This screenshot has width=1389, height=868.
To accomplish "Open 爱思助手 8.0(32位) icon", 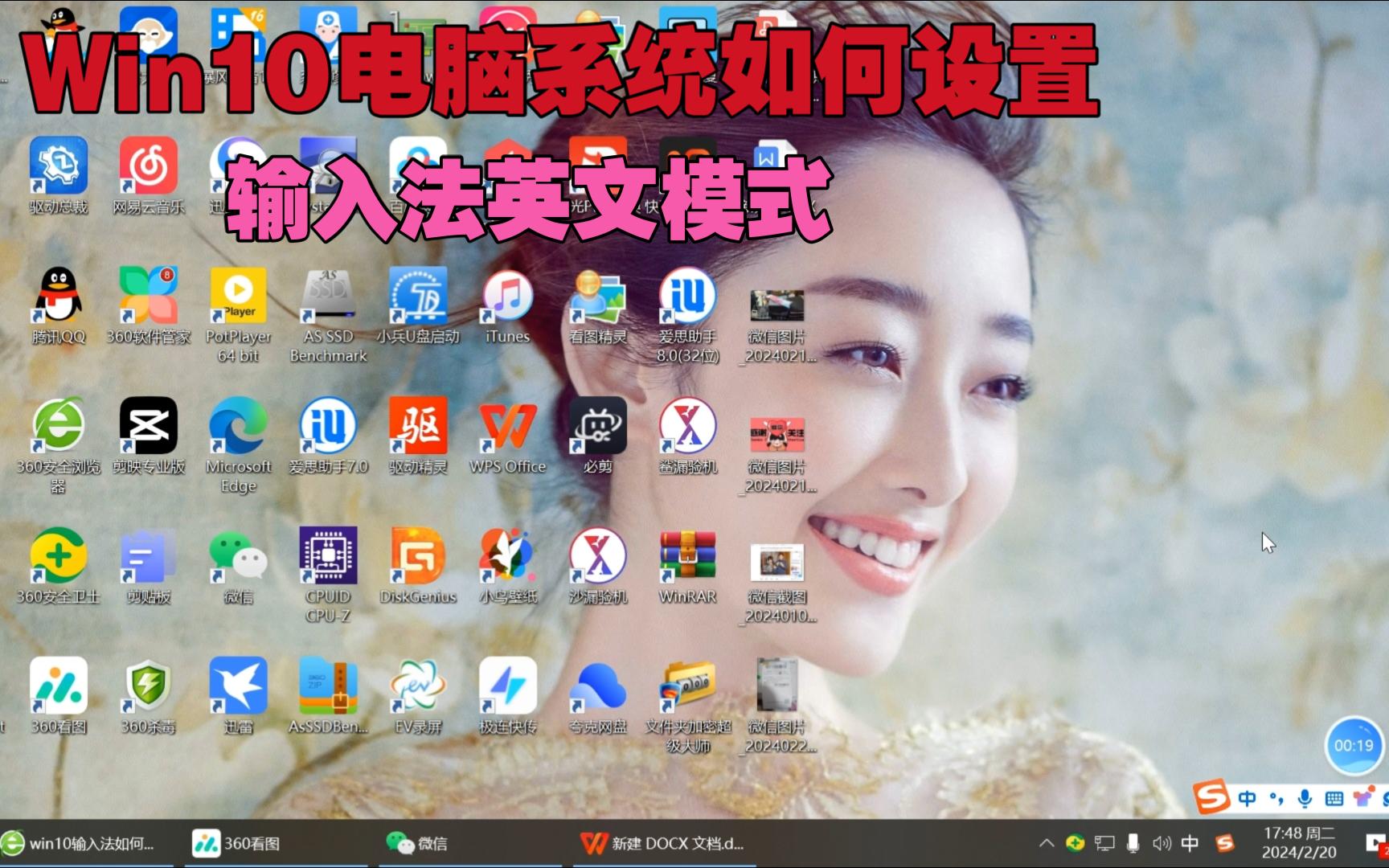I will tap(688, 315).
